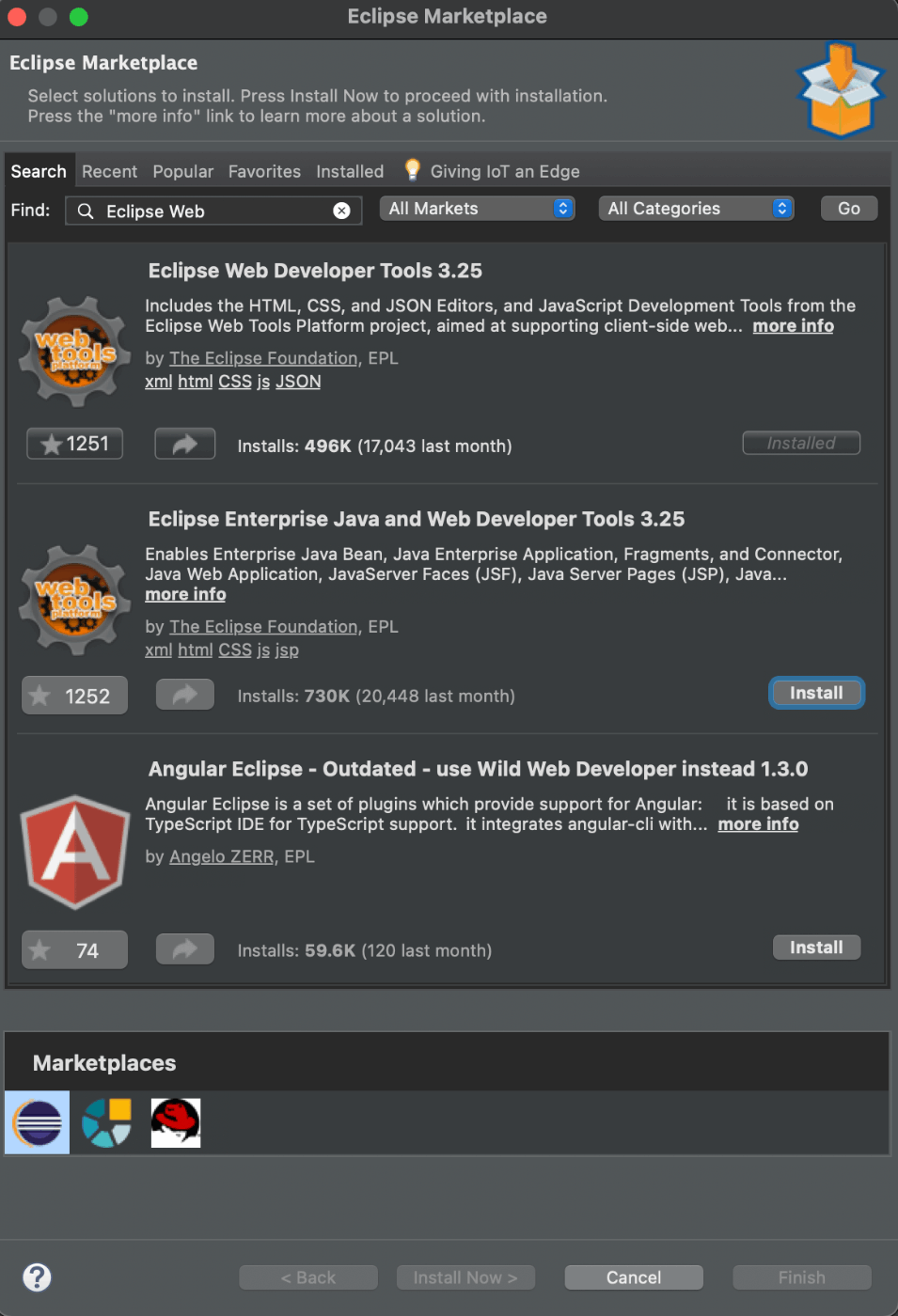This screenshot has width=898, height=1316.
Task: Click CSS tag under Enterprise Java Tools
Action: click(235, 650)
